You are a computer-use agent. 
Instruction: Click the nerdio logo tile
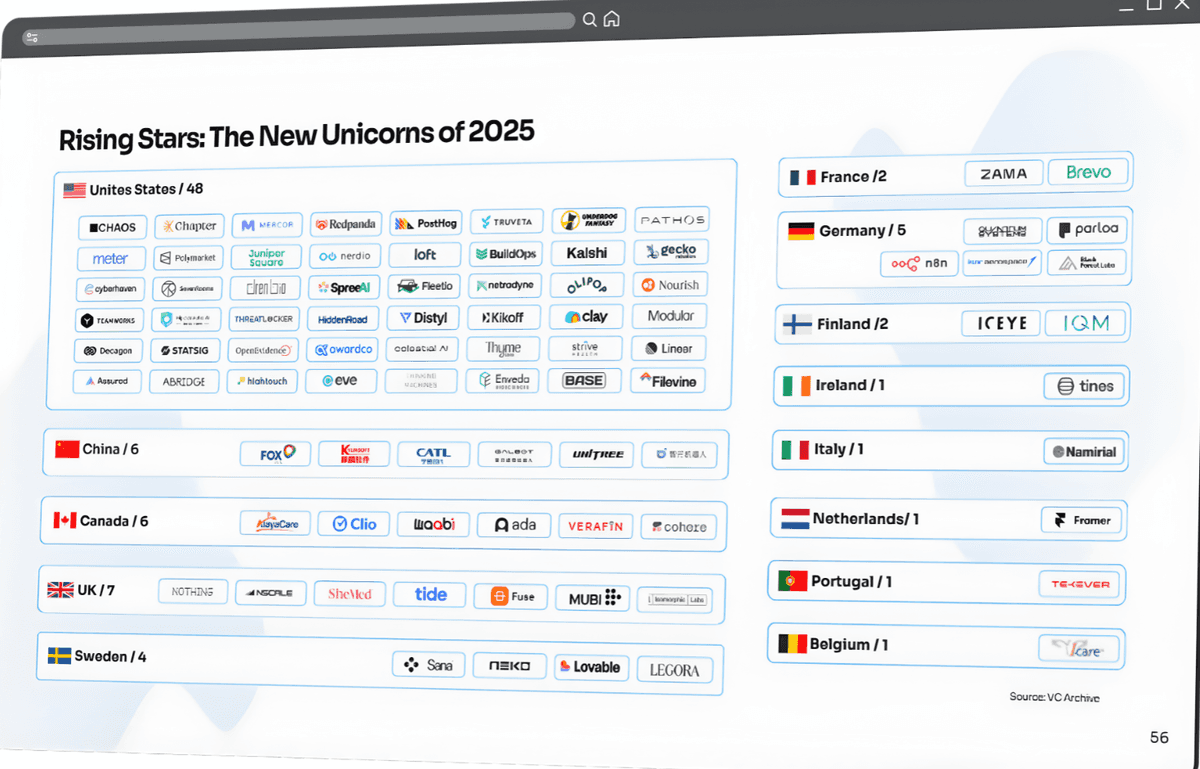[x=345, y=255]
